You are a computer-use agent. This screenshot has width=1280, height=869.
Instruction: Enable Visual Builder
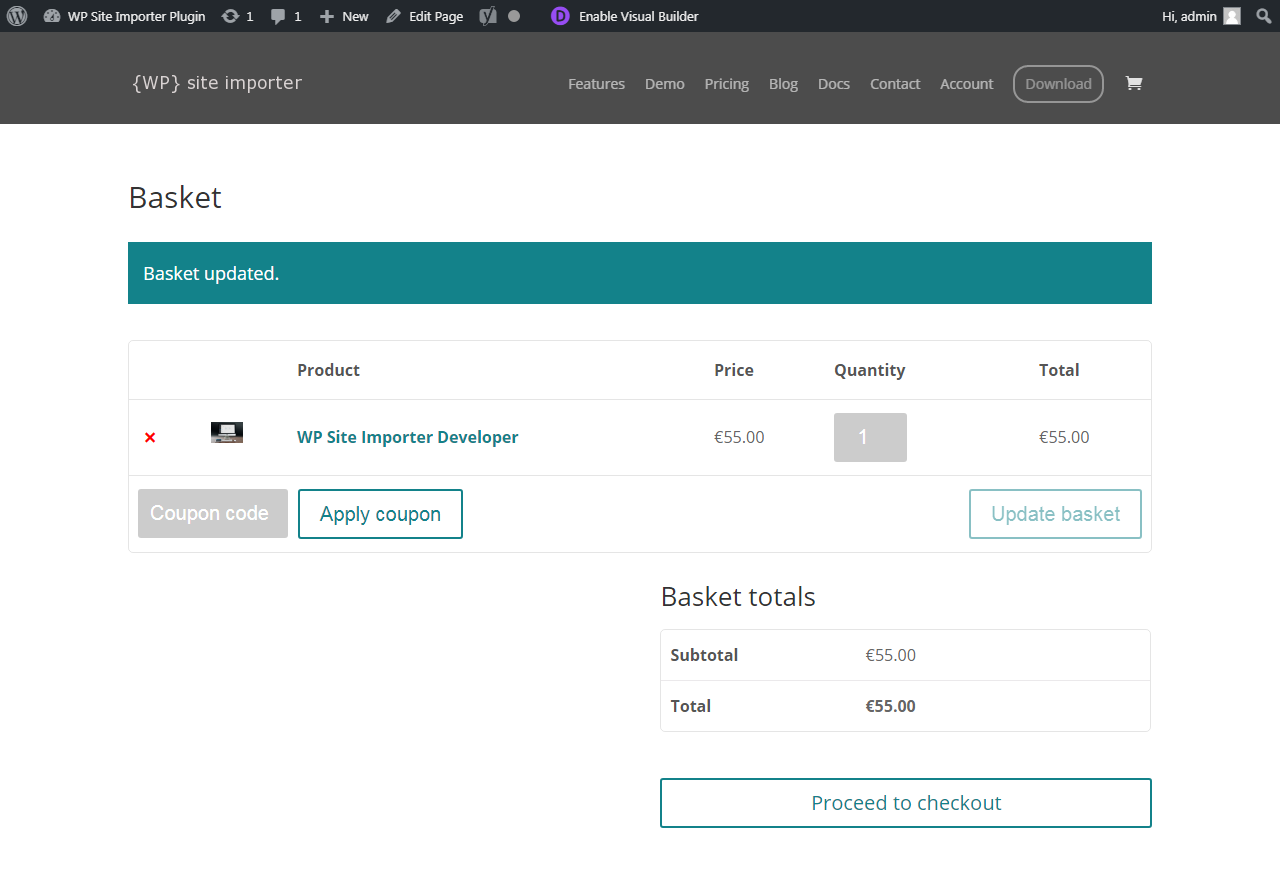point(638,16)
